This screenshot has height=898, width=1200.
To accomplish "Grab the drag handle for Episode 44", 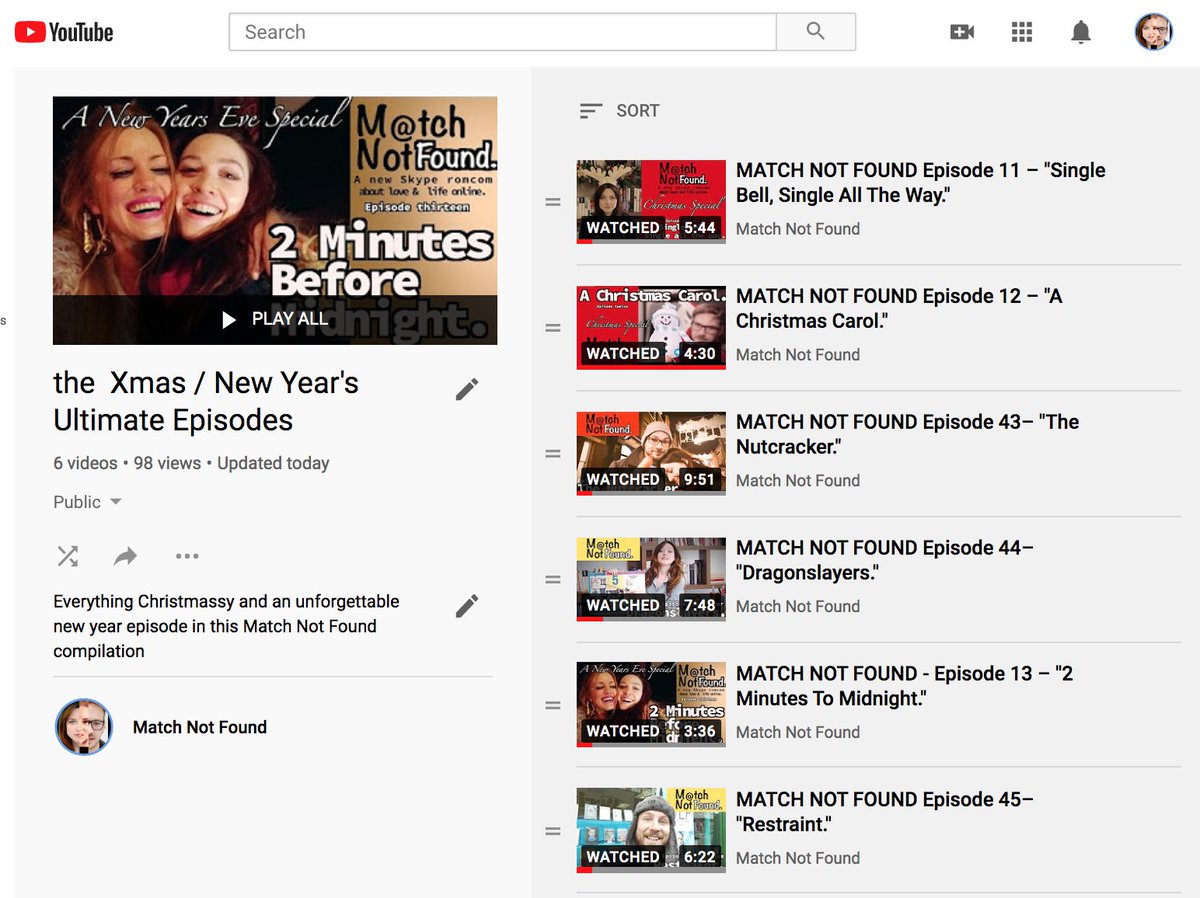I will [553, 580].
